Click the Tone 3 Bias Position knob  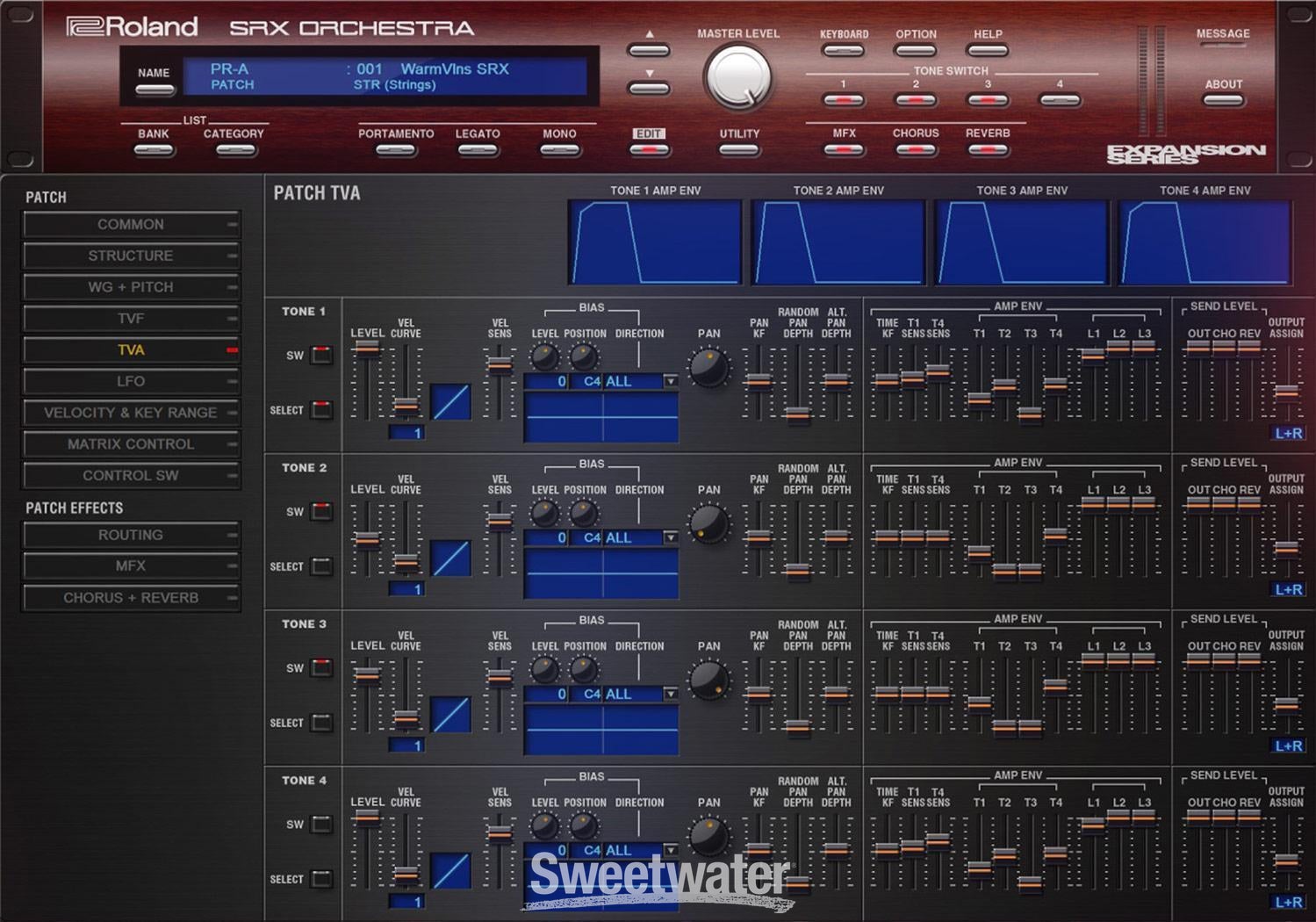(x=583, y=669)
